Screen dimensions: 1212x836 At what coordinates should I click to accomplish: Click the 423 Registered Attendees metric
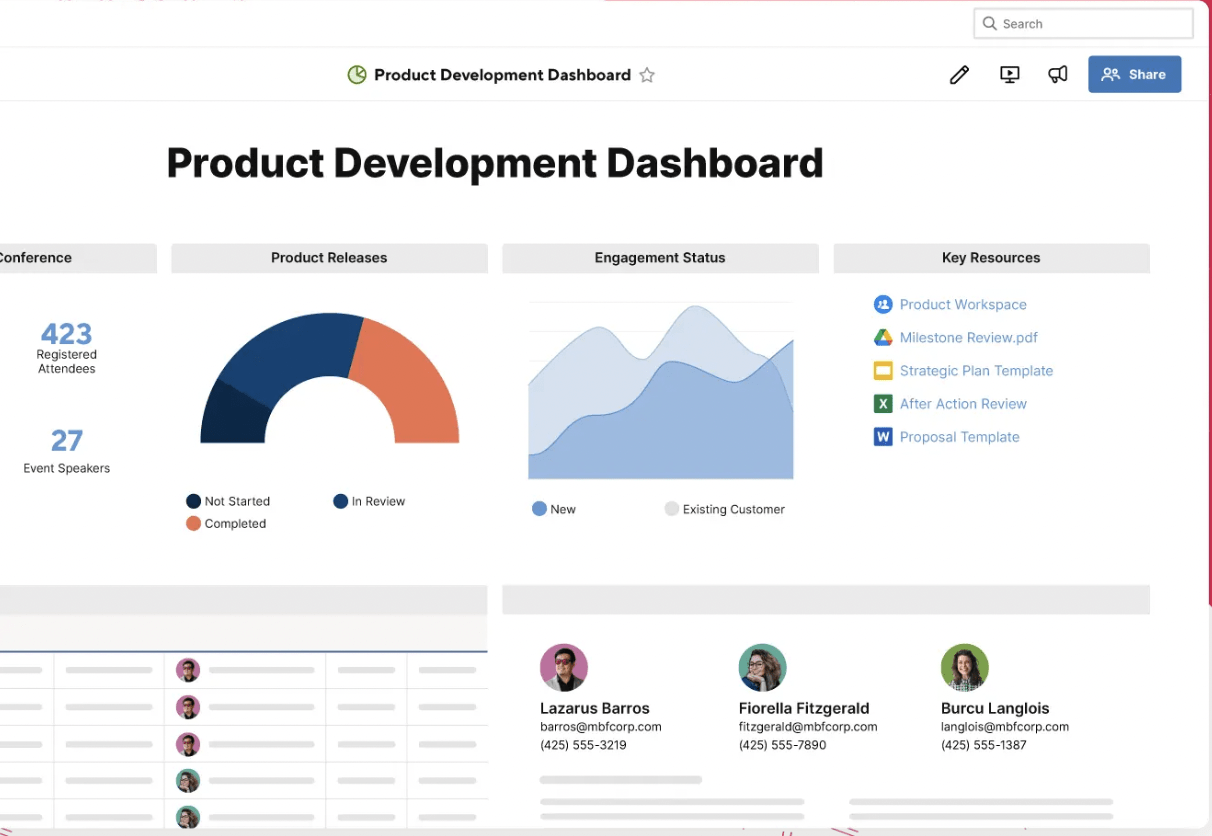[x=67, y=347]
